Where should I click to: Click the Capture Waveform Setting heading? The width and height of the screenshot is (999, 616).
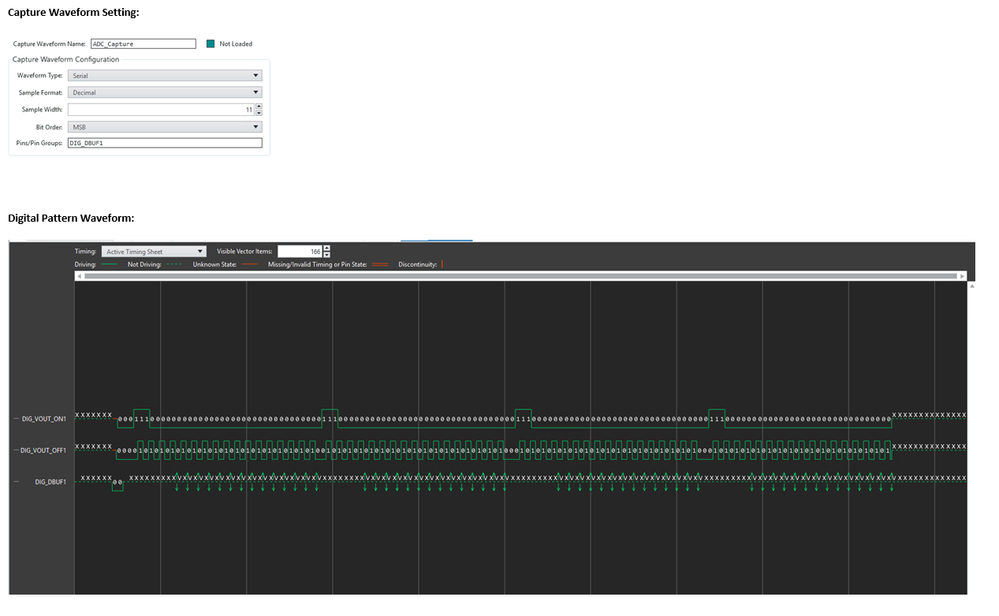(73, 12)
